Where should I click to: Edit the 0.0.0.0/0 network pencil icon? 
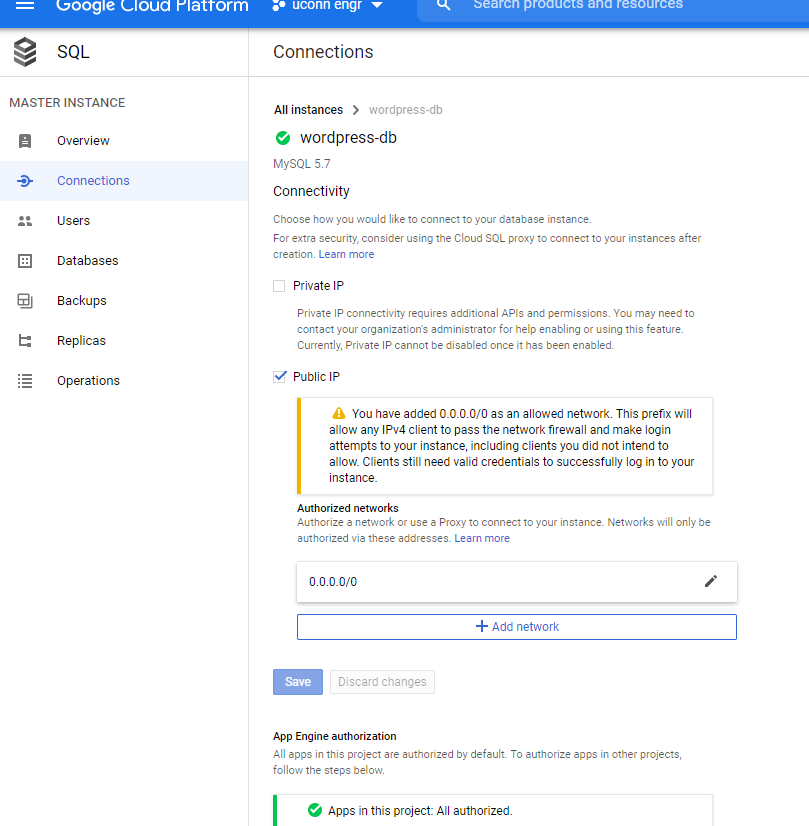pyautogui.click(x=711, y=581)
